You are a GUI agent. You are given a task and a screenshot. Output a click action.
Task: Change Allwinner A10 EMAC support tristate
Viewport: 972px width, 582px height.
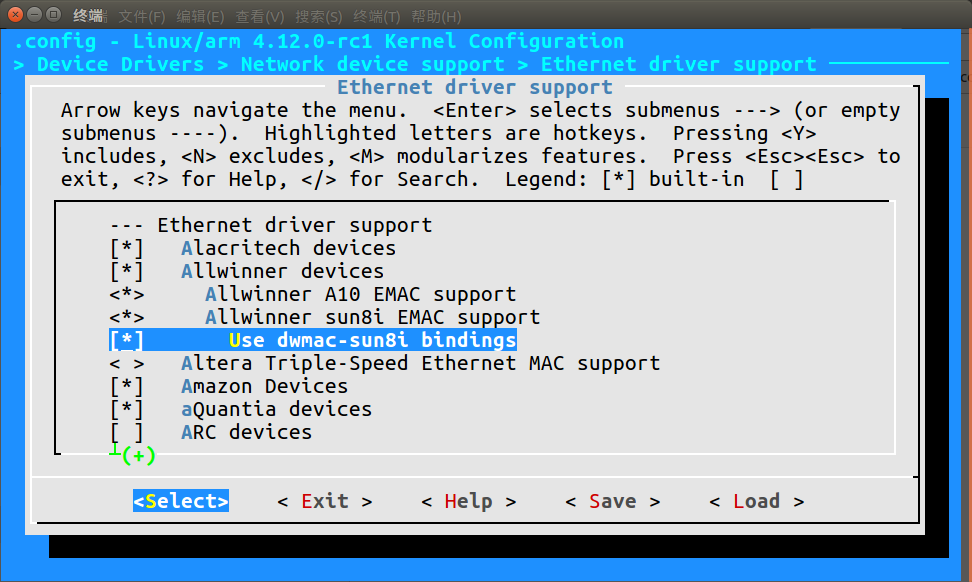pyautogui.click(x=126, y=294)
